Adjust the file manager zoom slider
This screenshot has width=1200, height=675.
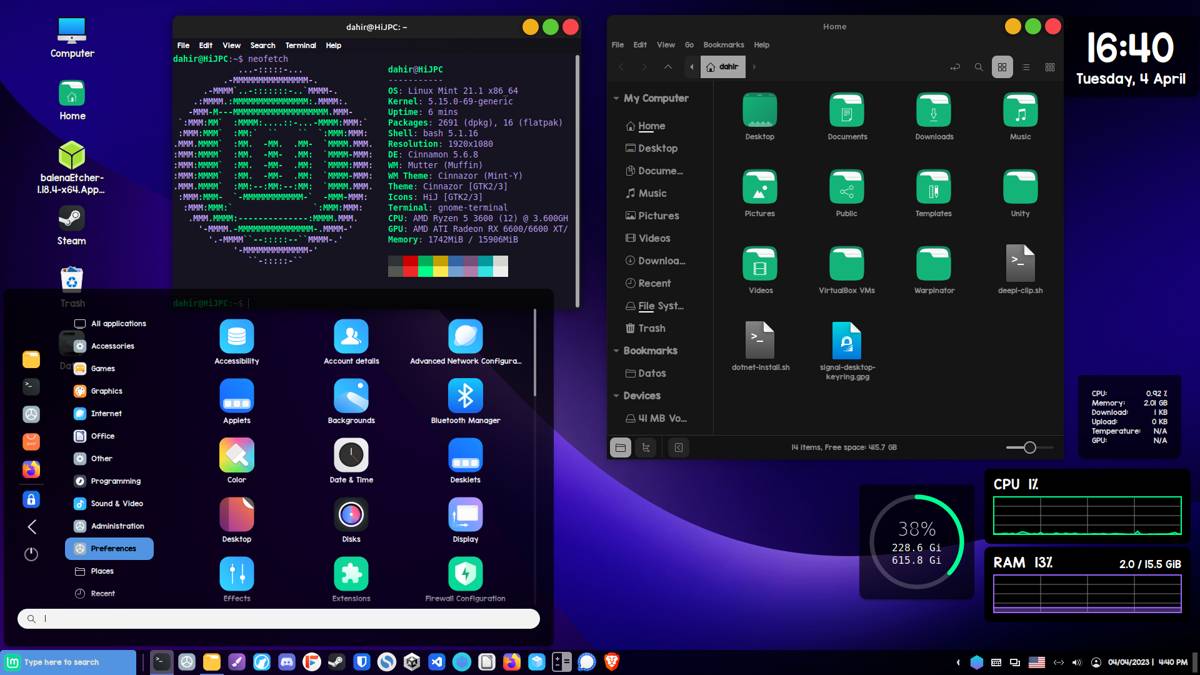pyautogui.click(x=1029, y=448)
